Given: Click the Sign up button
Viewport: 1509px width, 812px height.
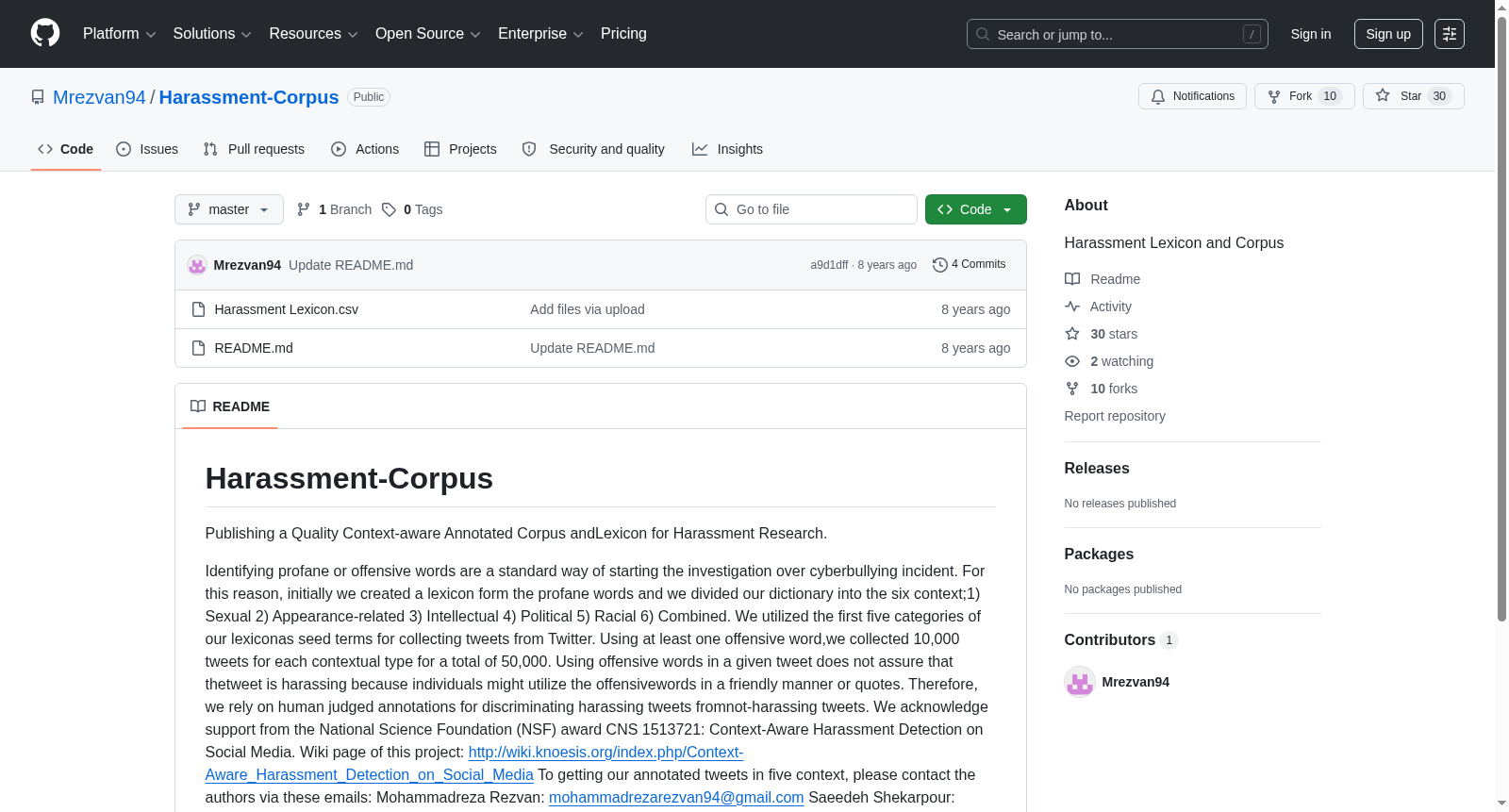Looking at the screenshot, I should 1388,34.
